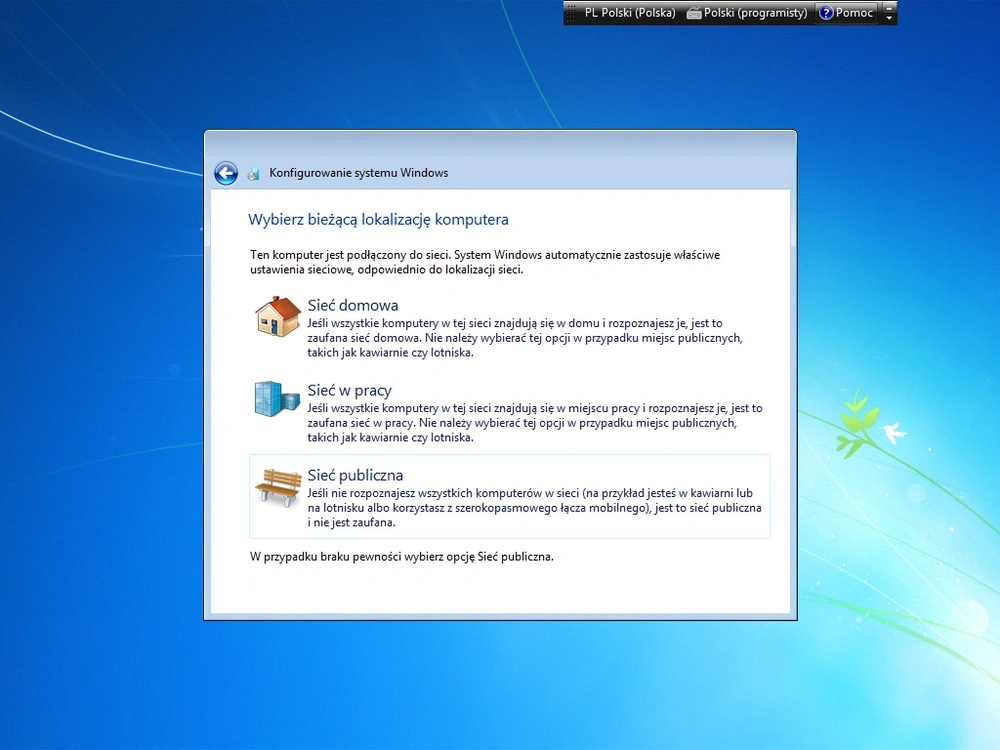Click the Sieć w pracy description paragraph
Viewport: 1000px width, 750px height.
[x=534, y=423]
